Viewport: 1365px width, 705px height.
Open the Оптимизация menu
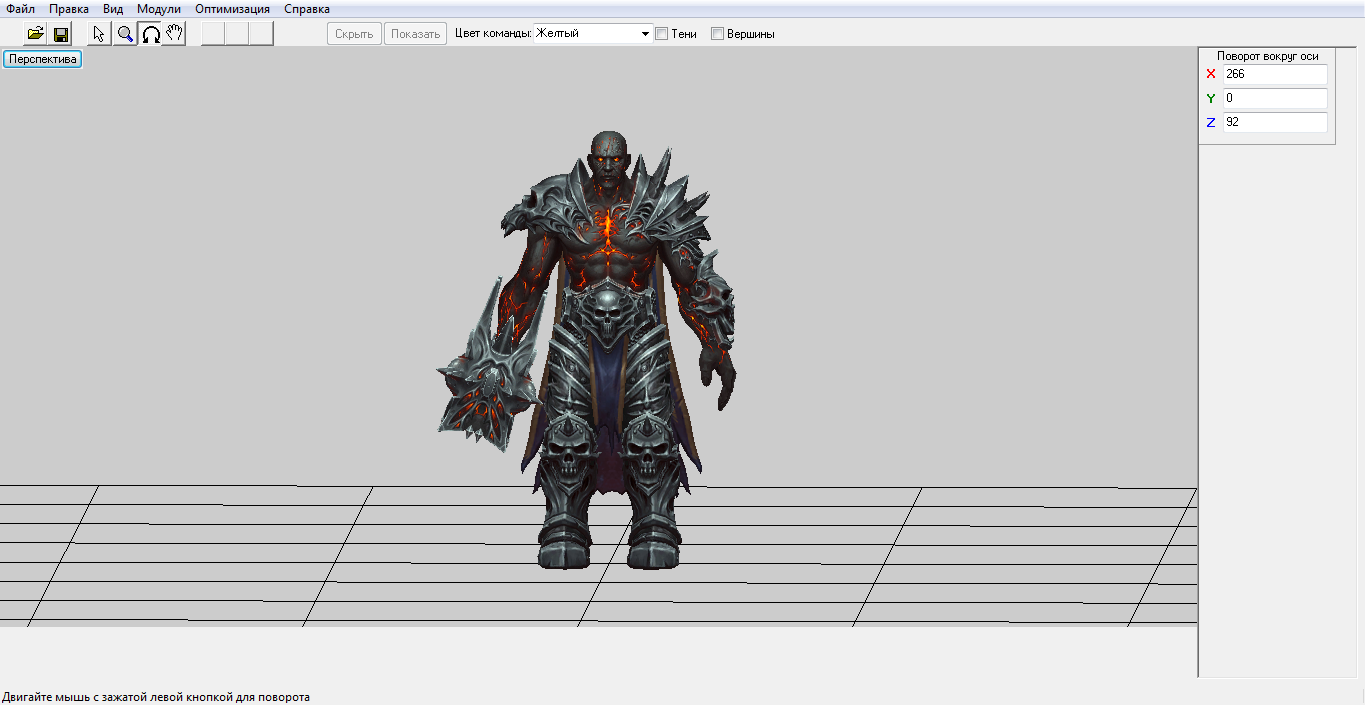click(232, 9)
